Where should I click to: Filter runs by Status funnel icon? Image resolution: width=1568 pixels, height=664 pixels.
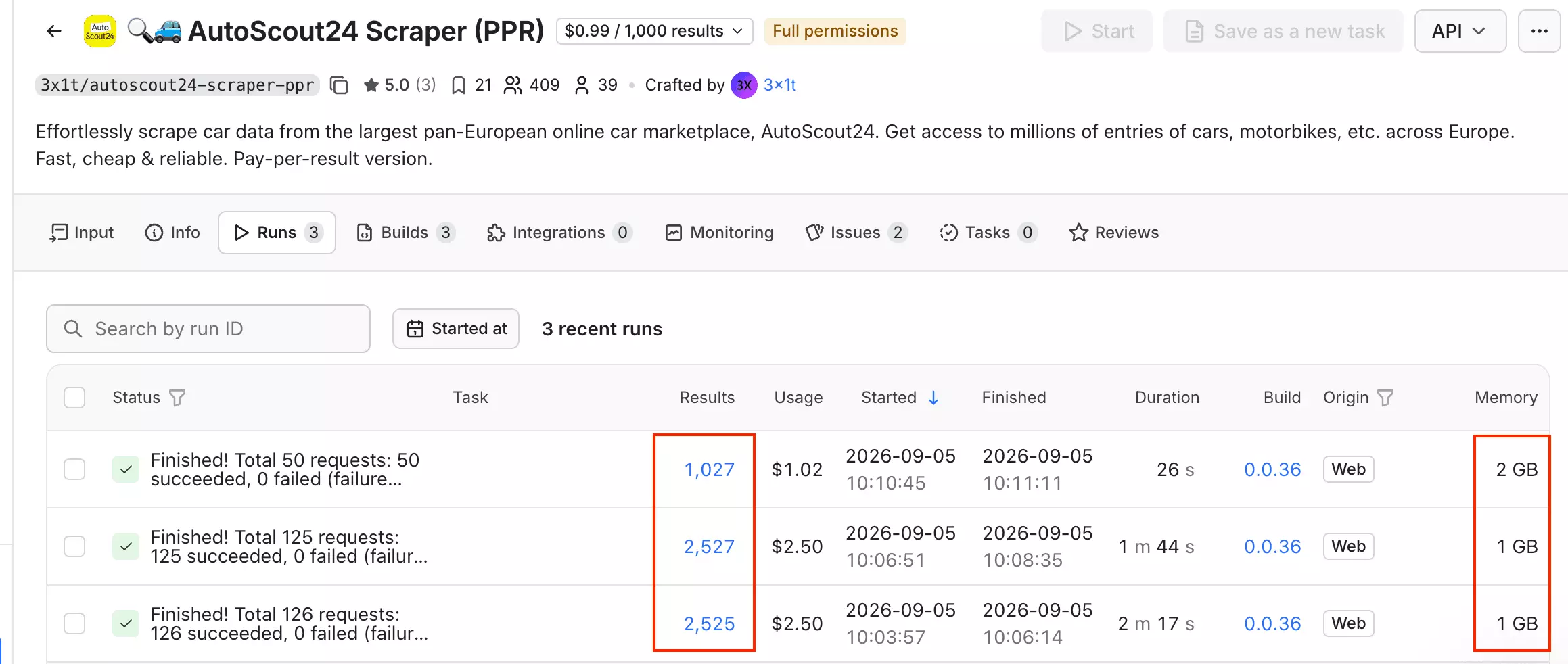[177, 398]
